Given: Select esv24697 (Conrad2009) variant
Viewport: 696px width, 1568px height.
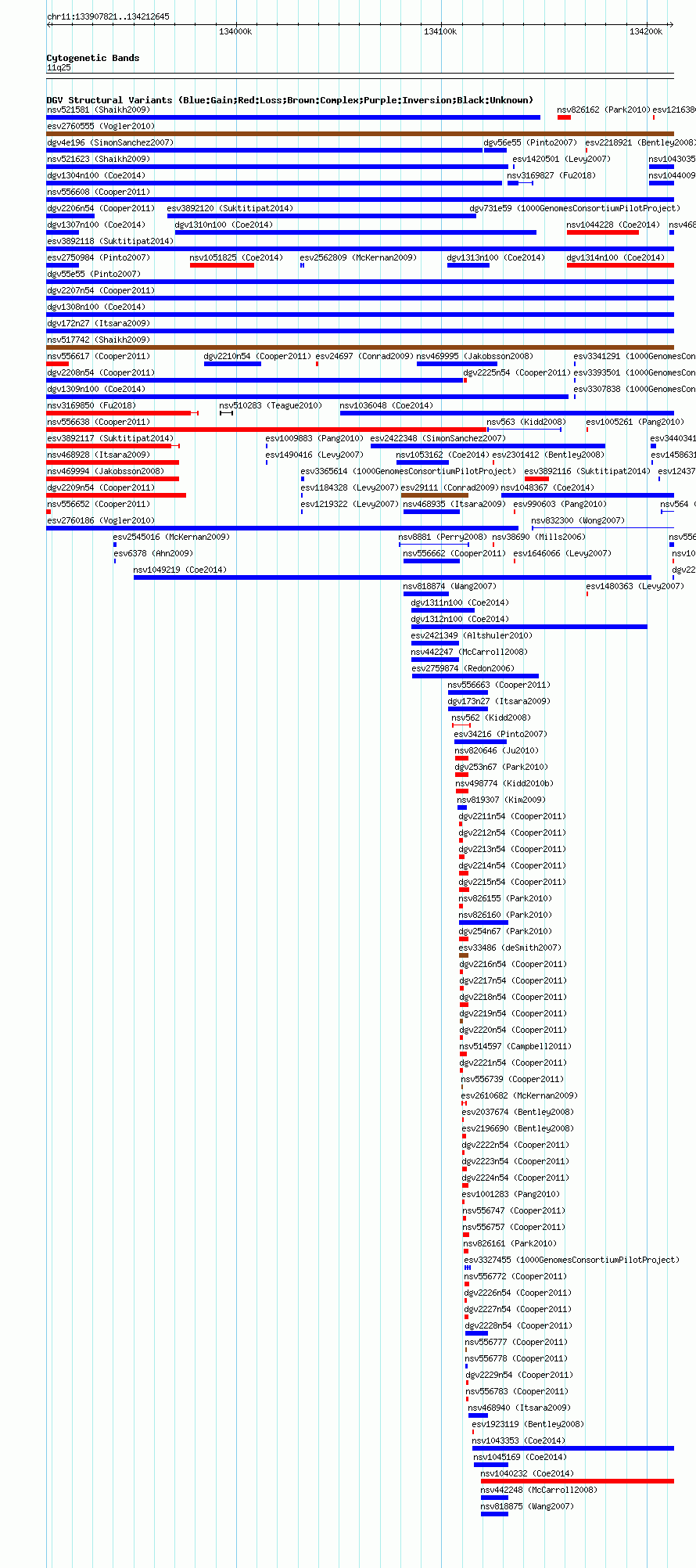Looking at the screenshot, I should [x=364, y=356].
